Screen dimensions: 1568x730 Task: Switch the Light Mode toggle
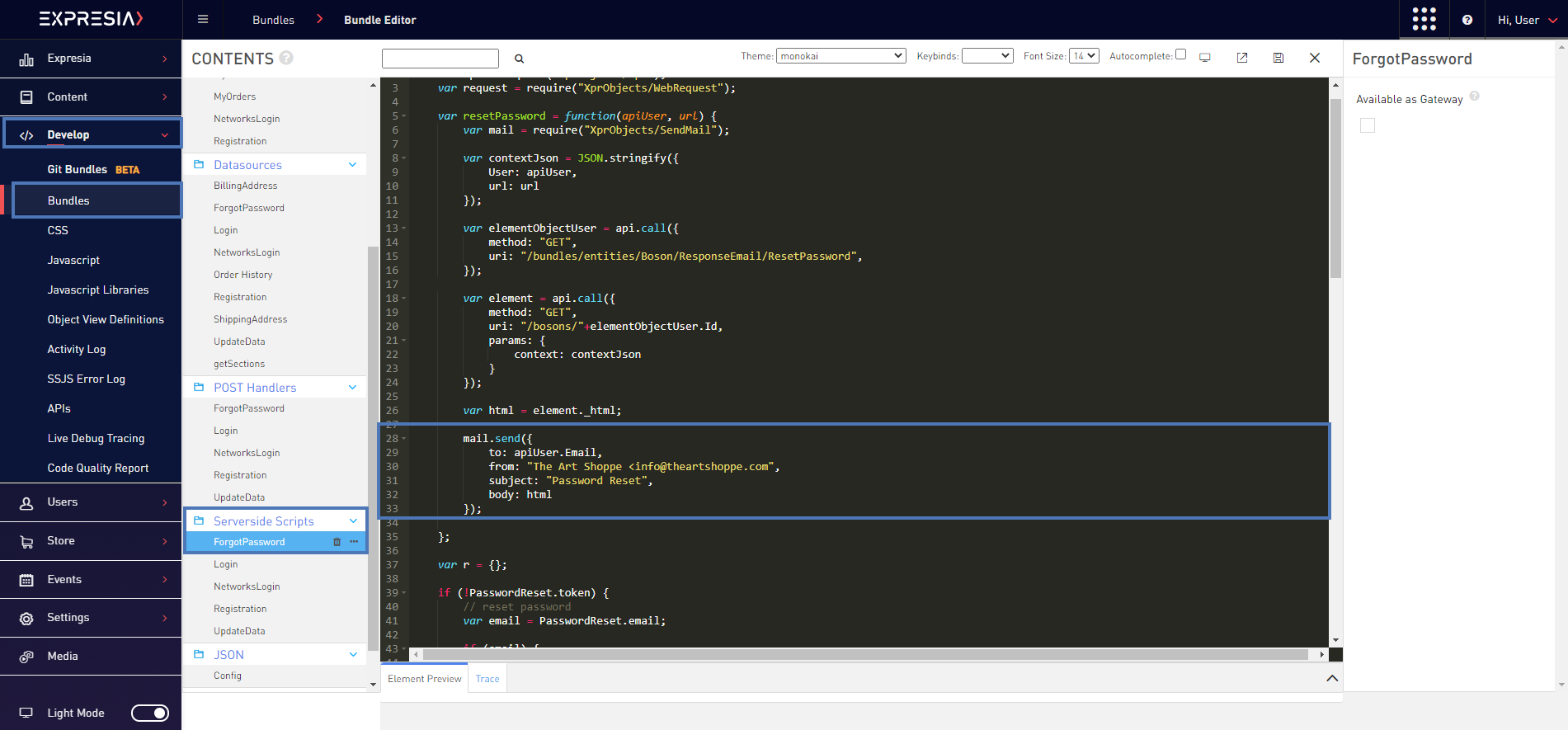[150, 713]
